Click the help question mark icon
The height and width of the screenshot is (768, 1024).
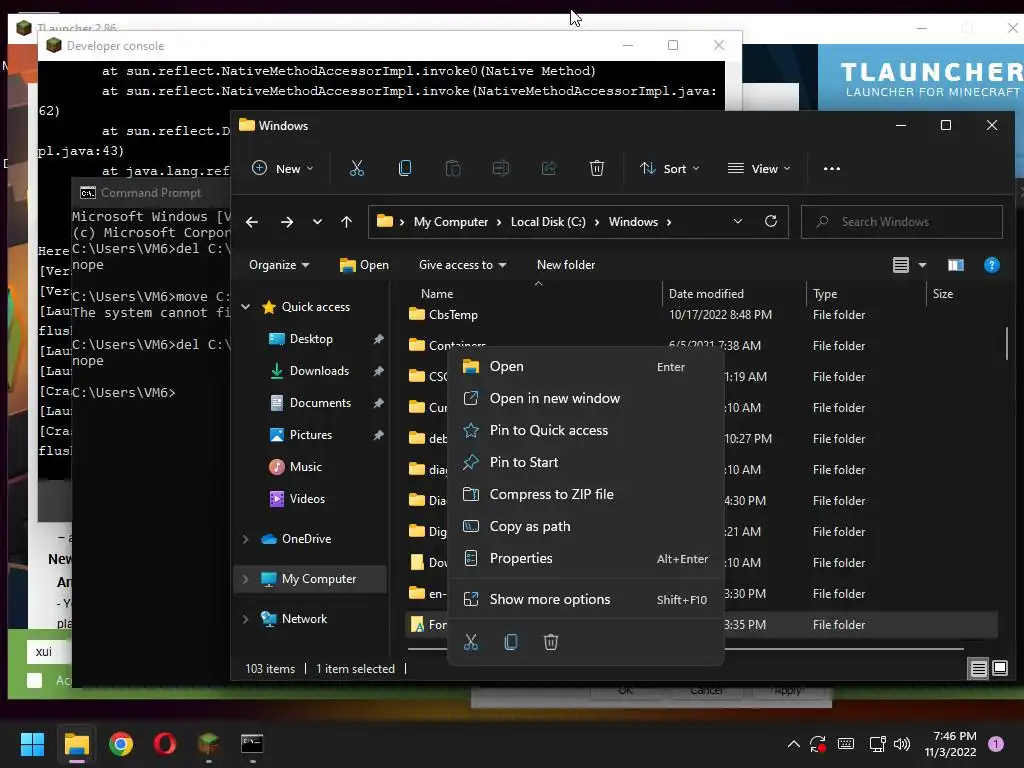[991, 265]
